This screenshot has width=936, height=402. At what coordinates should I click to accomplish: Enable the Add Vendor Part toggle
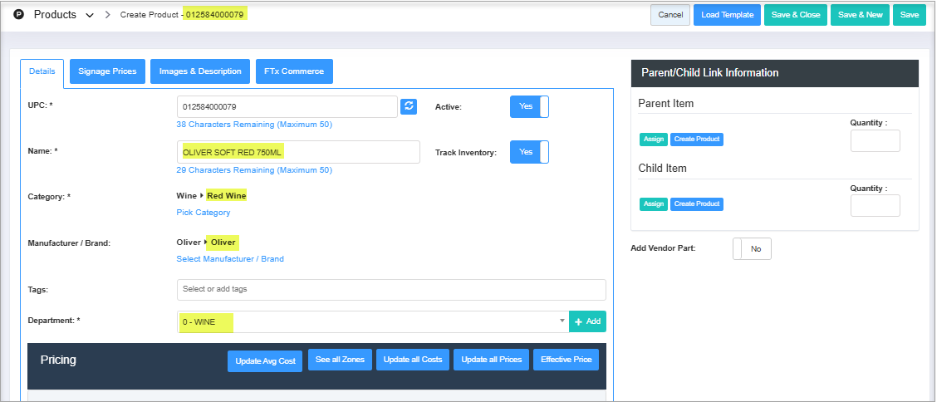point(752,248)
